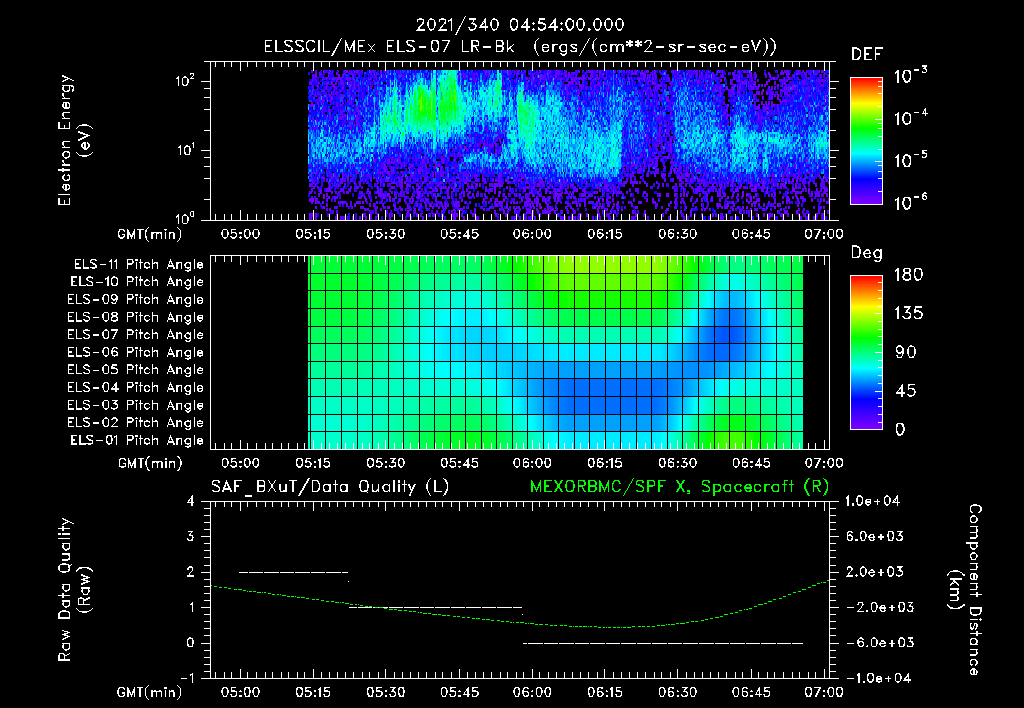This screenshot has width=1024, height=708.
Task: Click the plot title timestamp 2021/340 04:54:00.000
Action: (x=520, y=25)
